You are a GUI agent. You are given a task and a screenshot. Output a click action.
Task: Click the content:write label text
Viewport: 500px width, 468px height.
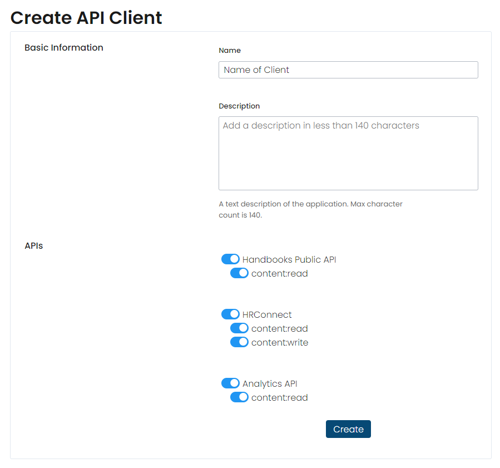[280, 343]
